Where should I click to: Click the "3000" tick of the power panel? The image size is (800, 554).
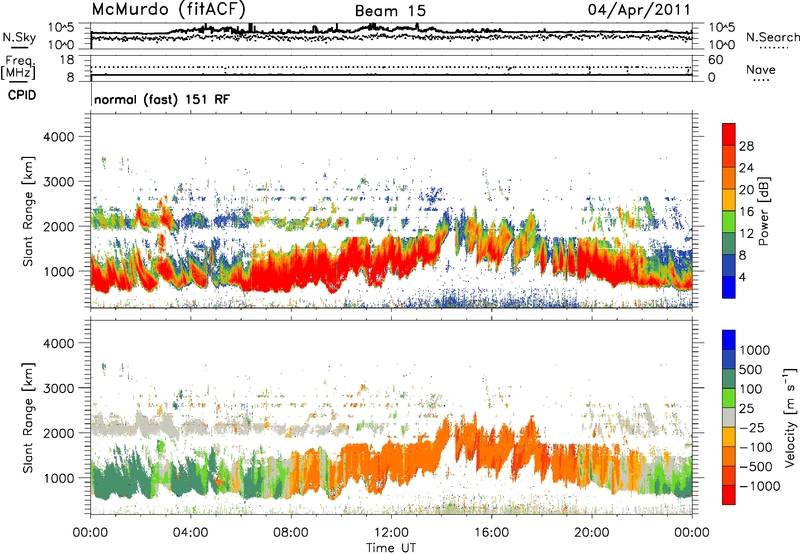(58, 182)
